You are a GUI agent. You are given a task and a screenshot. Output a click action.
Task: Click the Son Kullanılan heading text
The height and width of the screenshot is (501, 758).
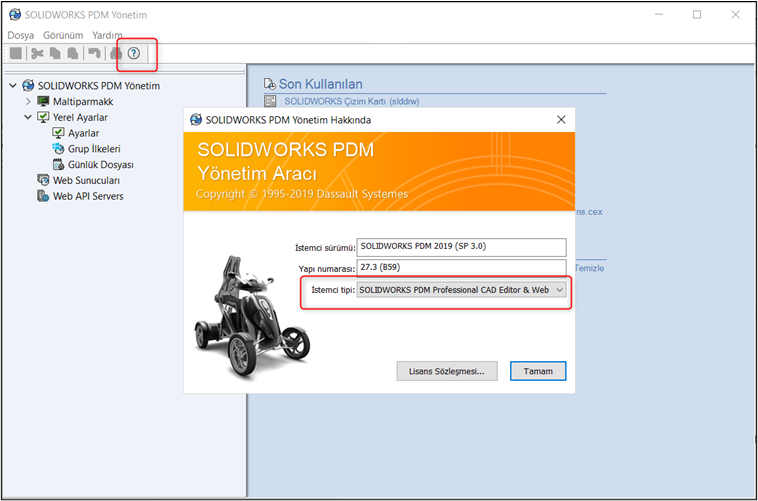coord(321,84)
